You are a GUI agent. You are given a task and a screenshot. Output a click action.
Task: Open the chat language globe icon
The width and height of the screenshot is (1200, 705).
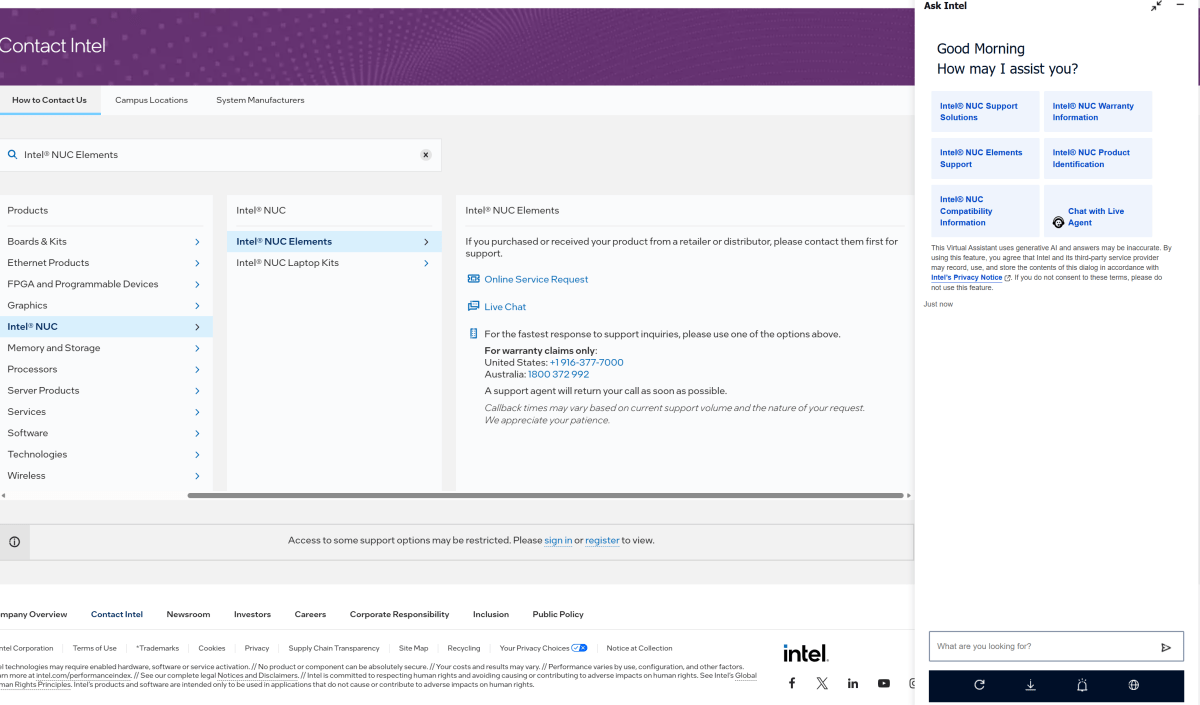(1133, 685)
